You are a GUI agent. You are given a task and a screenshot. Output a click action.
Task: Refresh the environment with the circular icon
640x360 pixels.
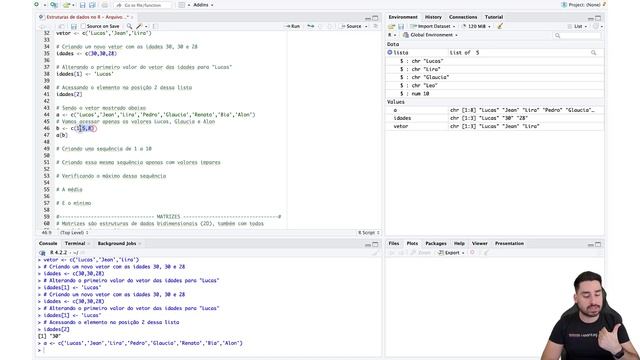point(596,26)
